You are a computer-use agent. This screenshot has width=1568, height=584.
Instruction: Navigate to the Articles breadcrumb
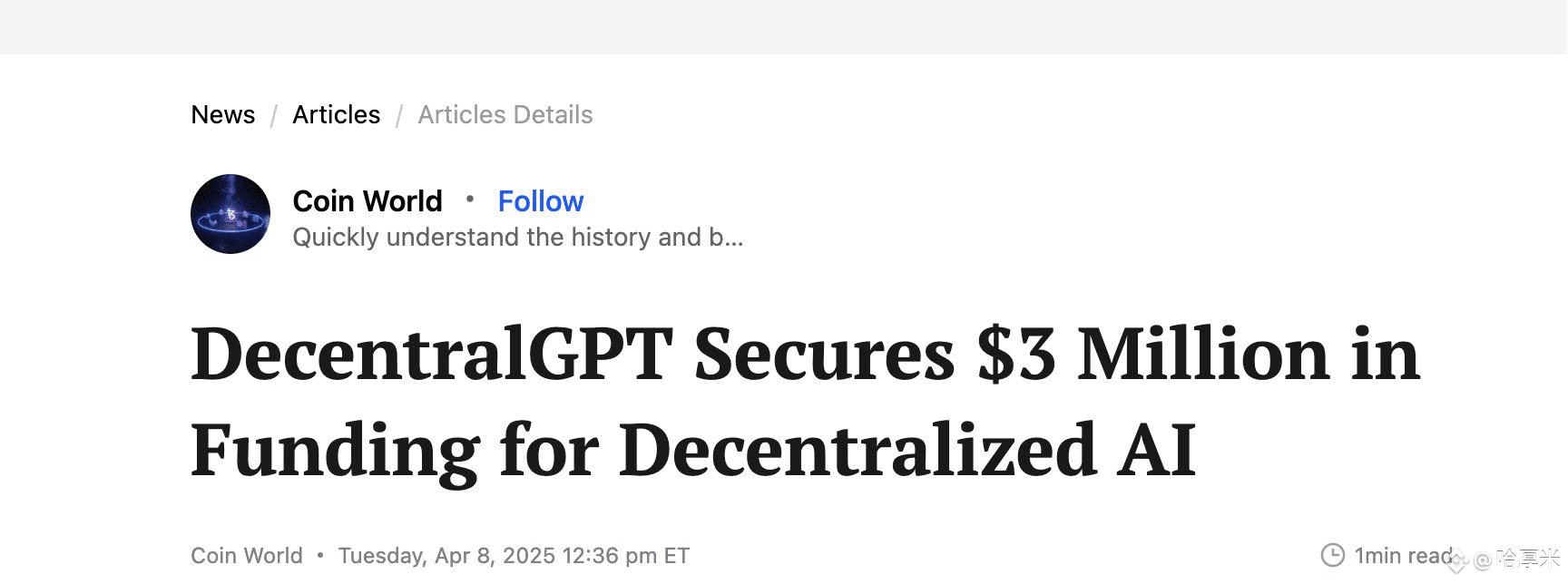(337, 115)
